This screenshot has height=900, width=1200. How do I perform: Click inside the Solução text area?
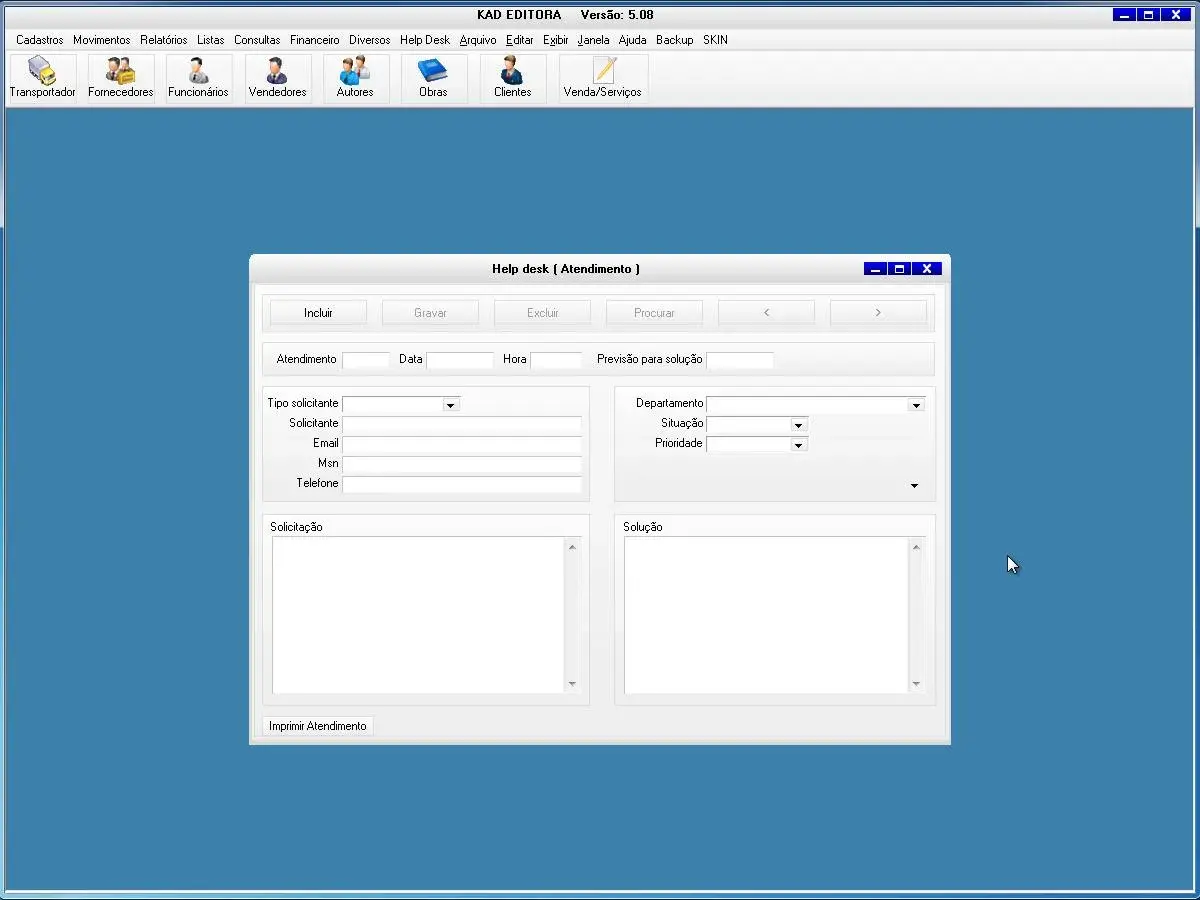pos(766,615)
